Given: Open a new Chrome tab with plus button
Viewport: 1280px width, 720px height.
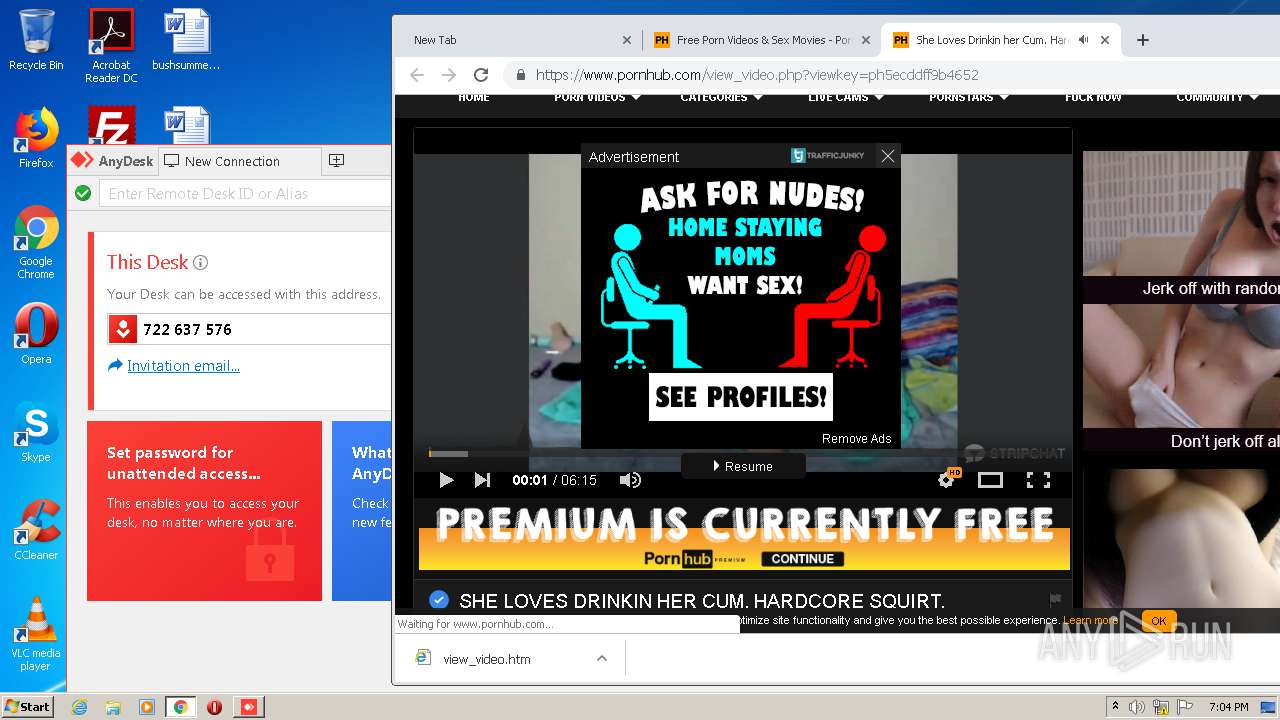Looking at the screenshot, I should click(x=1143, y=40).
